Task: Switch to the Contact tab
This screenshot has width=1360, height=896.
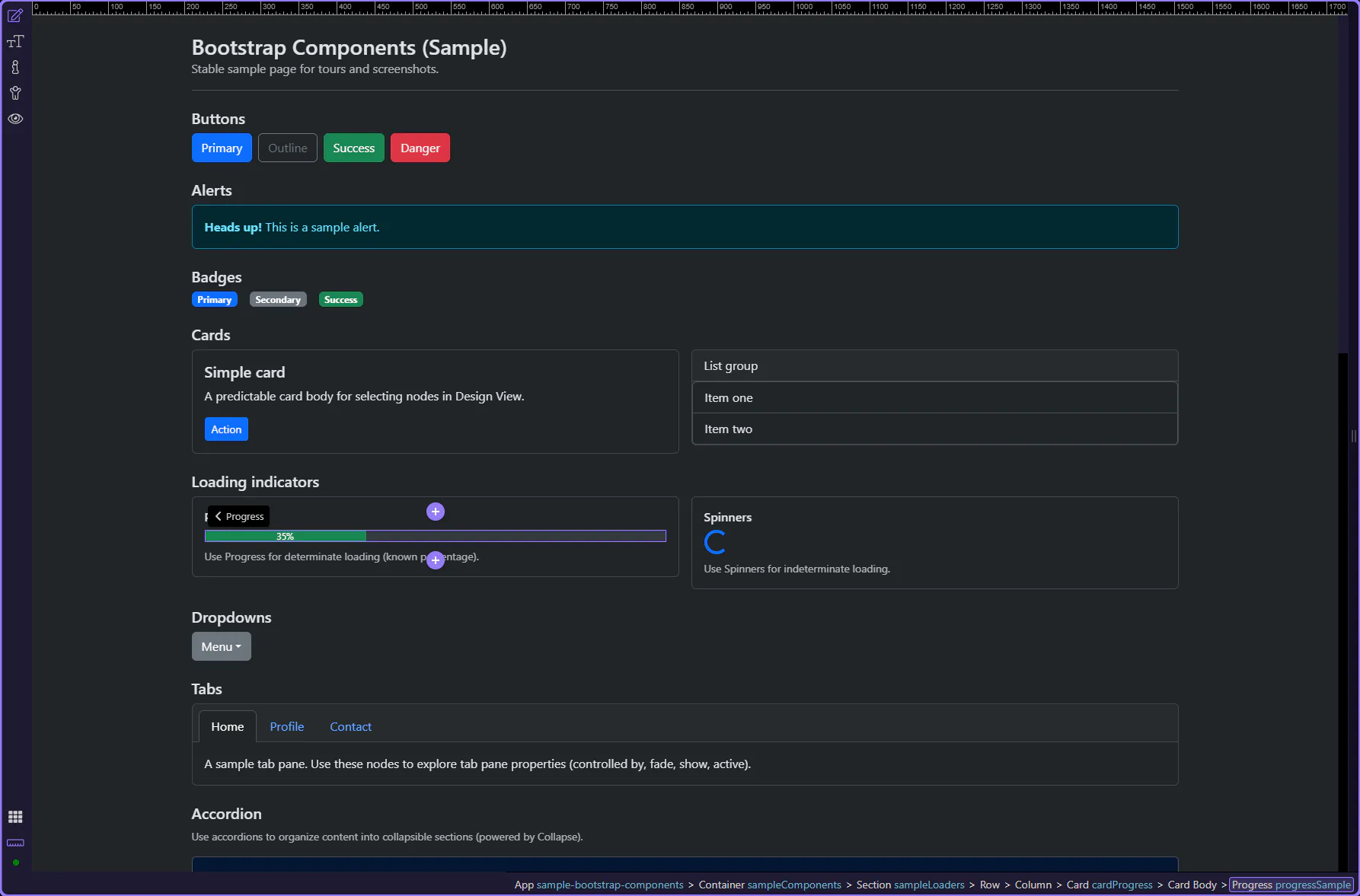Action: click(x=350, y=726)
